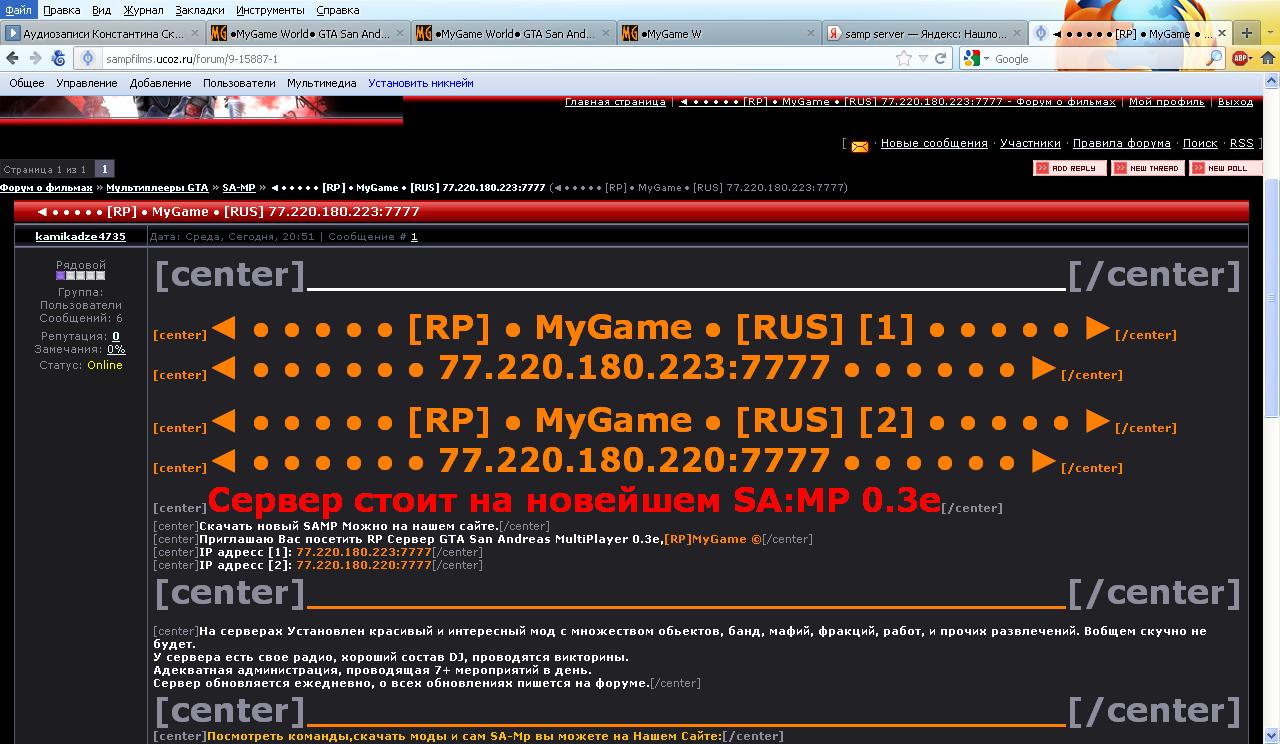The image size is (1280, 744).
Task: Bookmark the page with the star icon
Action: [x=904, y=58]
